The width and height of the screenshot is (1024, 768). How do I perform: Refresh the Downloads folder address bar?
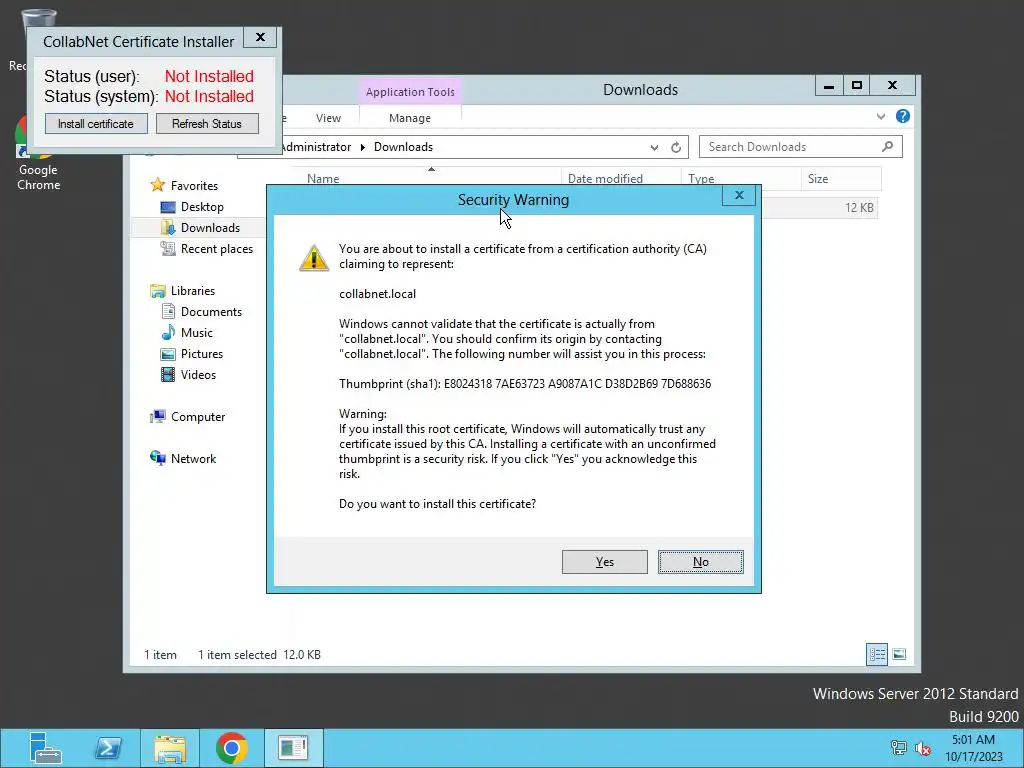(676, 148)
